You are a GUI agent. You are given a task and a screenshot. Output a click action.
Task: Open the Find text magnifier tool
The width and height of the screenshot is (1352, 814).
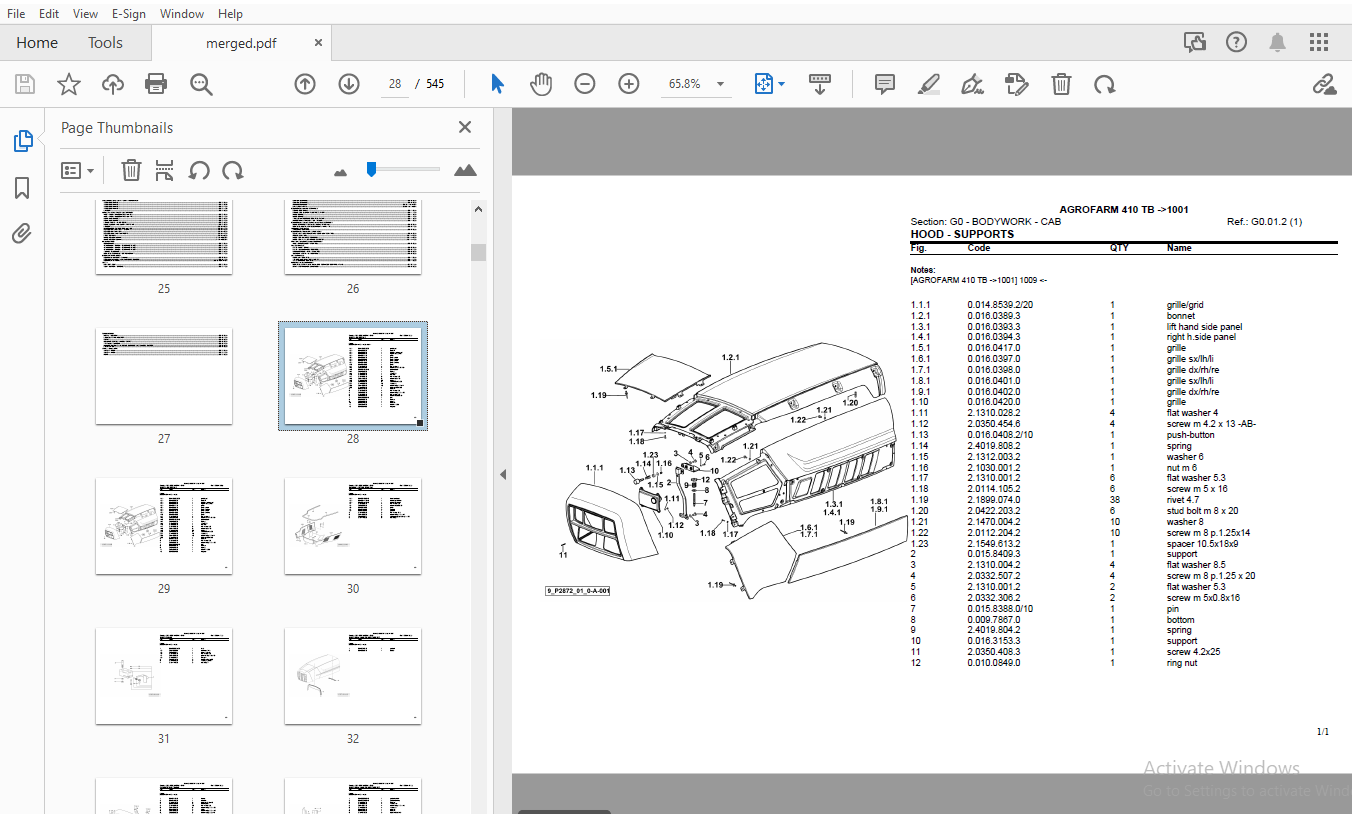(x=201, y=84)
